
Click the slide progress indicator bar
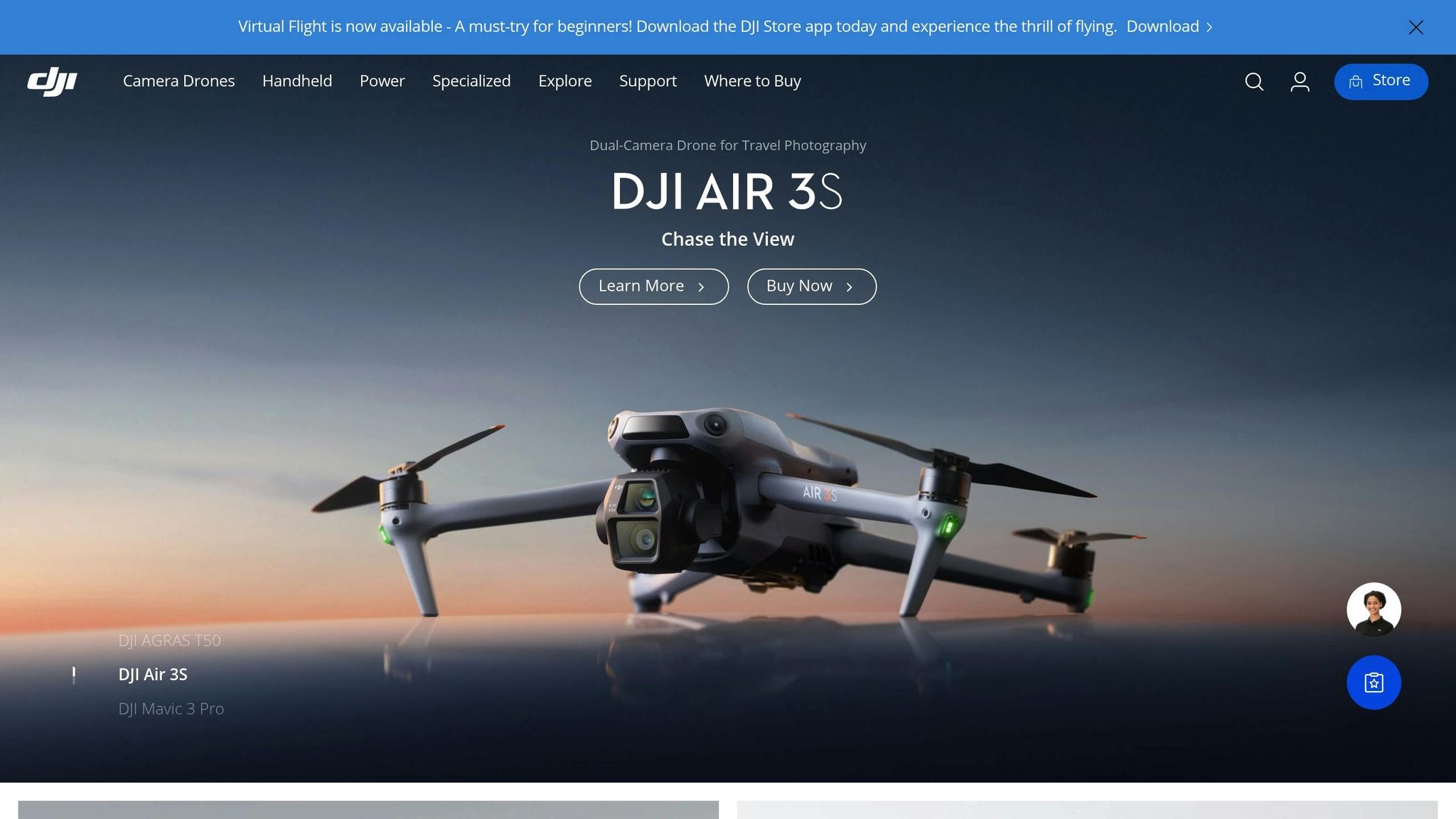(74, 675)
